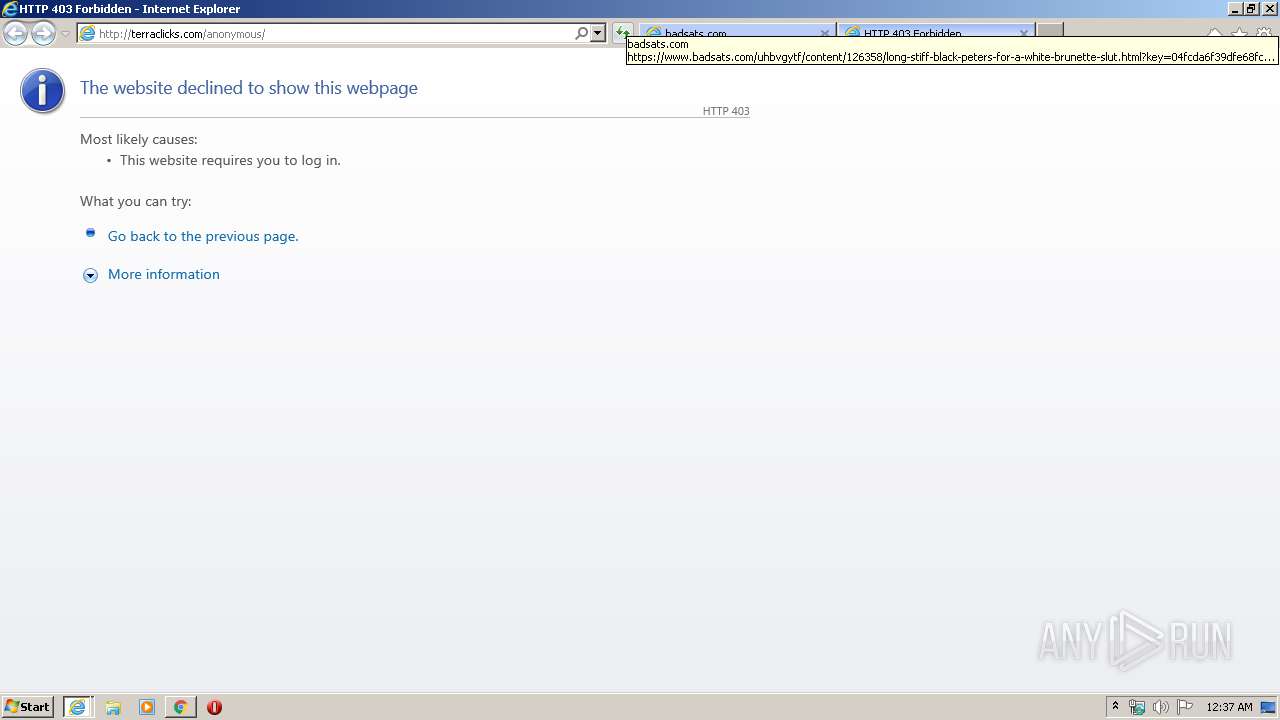Minimize the Internet Explorer window

[x=1235, y=9]
